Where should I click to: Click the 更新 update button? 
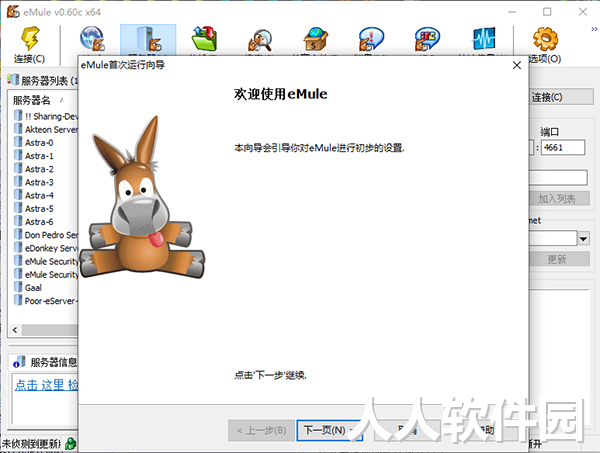pyautogui.click(x=559, y=259)
